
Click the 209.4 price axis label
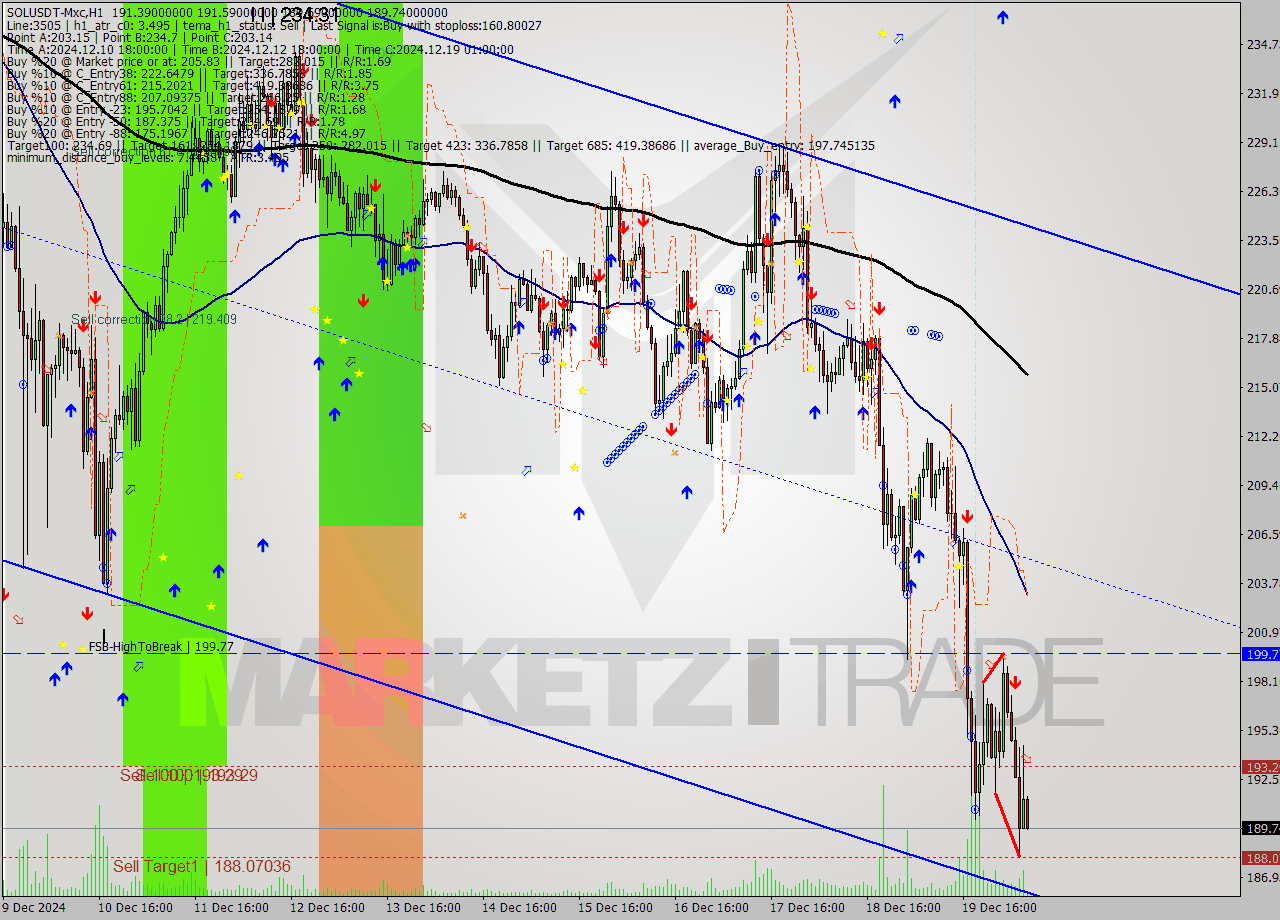click(x=1262, y=486)
